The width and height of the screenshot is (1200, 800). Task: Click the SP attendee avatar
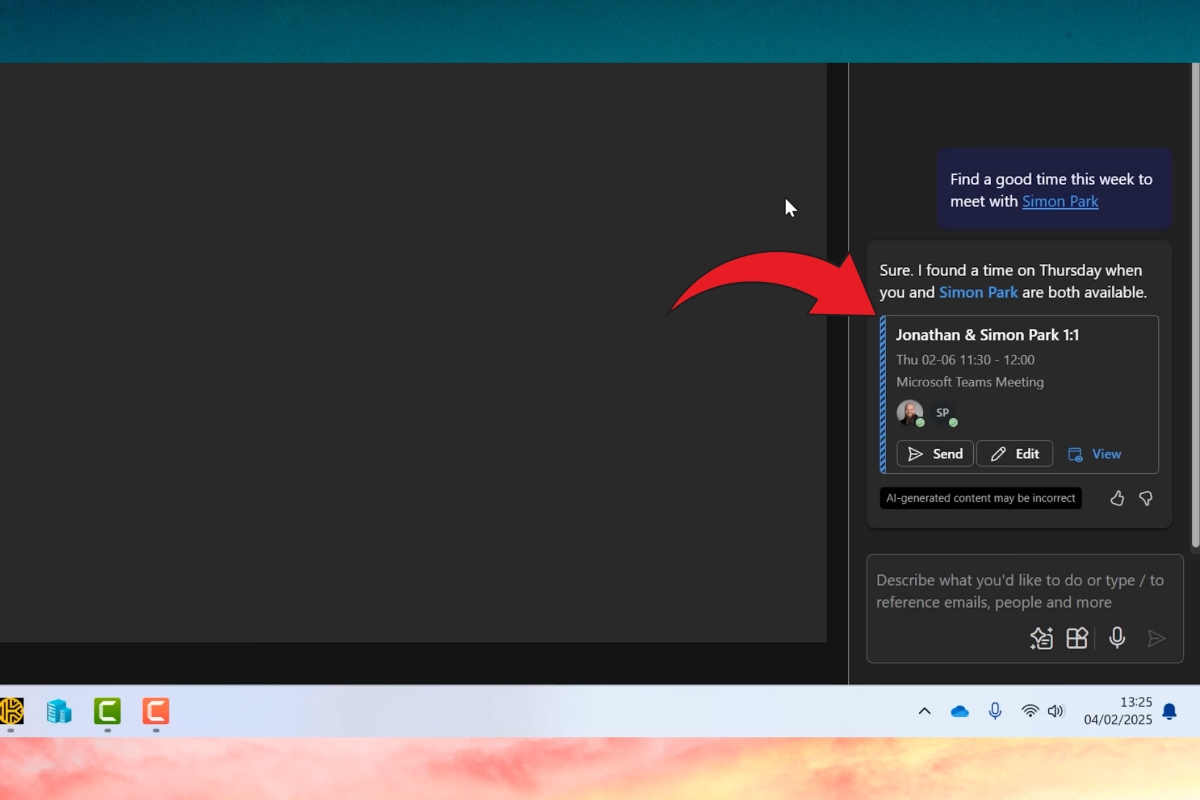point(943,412)
